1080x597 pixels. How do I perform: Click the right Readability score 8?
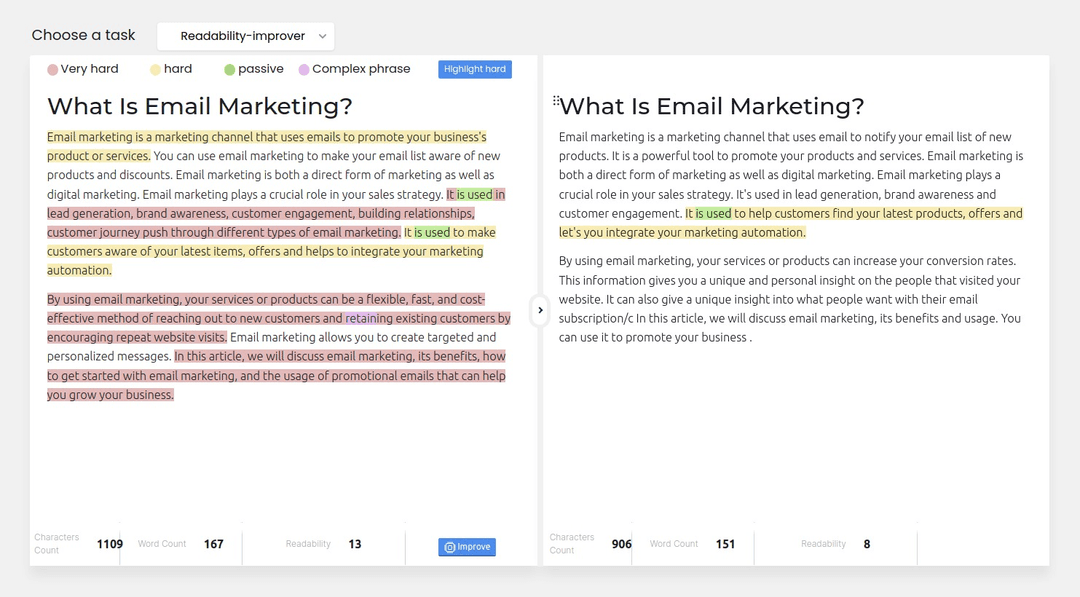866,544
